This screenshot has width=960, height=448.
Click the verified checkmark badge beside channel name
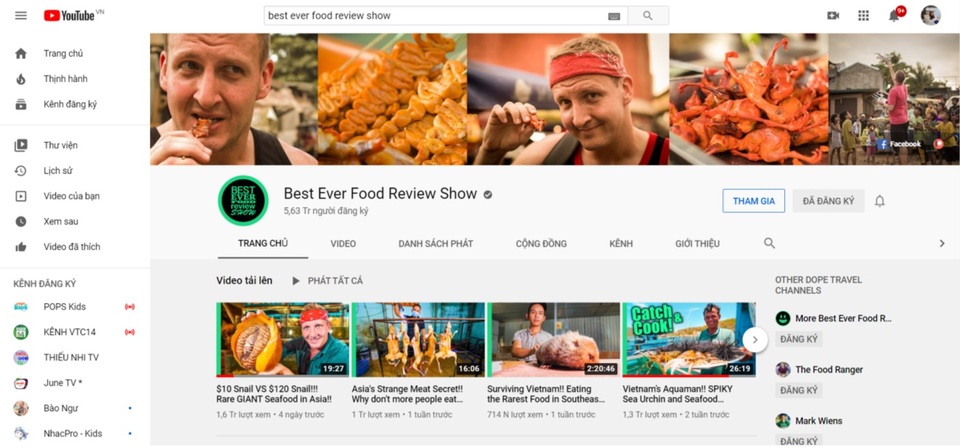(x=488, y=195)
